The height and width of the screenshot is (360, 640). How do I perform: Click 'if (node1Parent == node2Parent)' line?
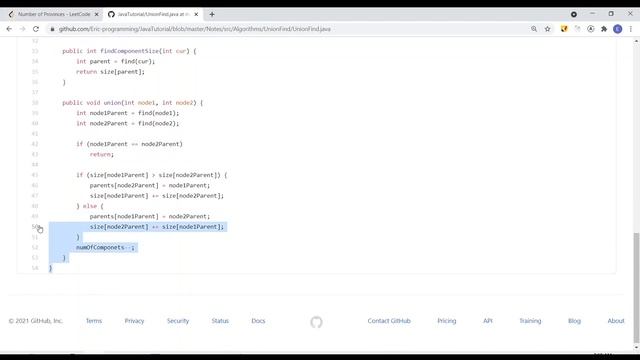[129, 144]
